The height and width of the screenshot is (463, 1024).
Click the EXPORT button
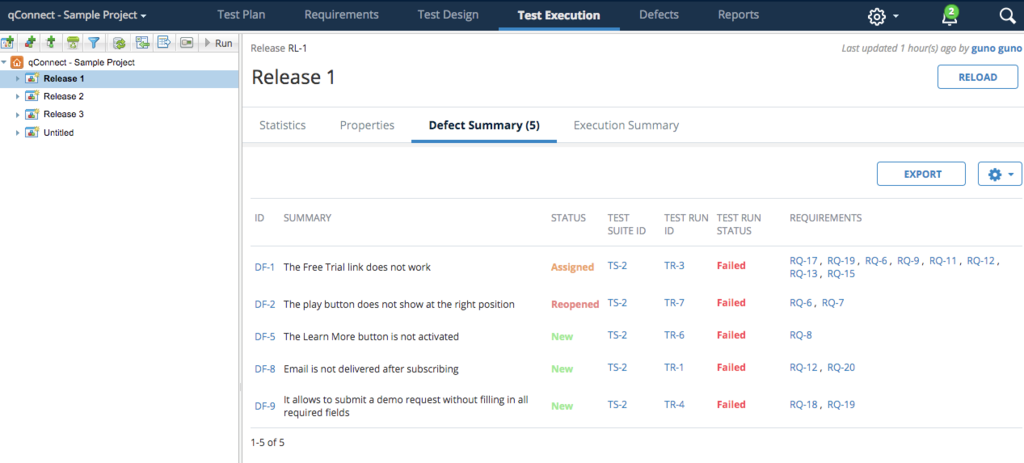tap(921, 174)
